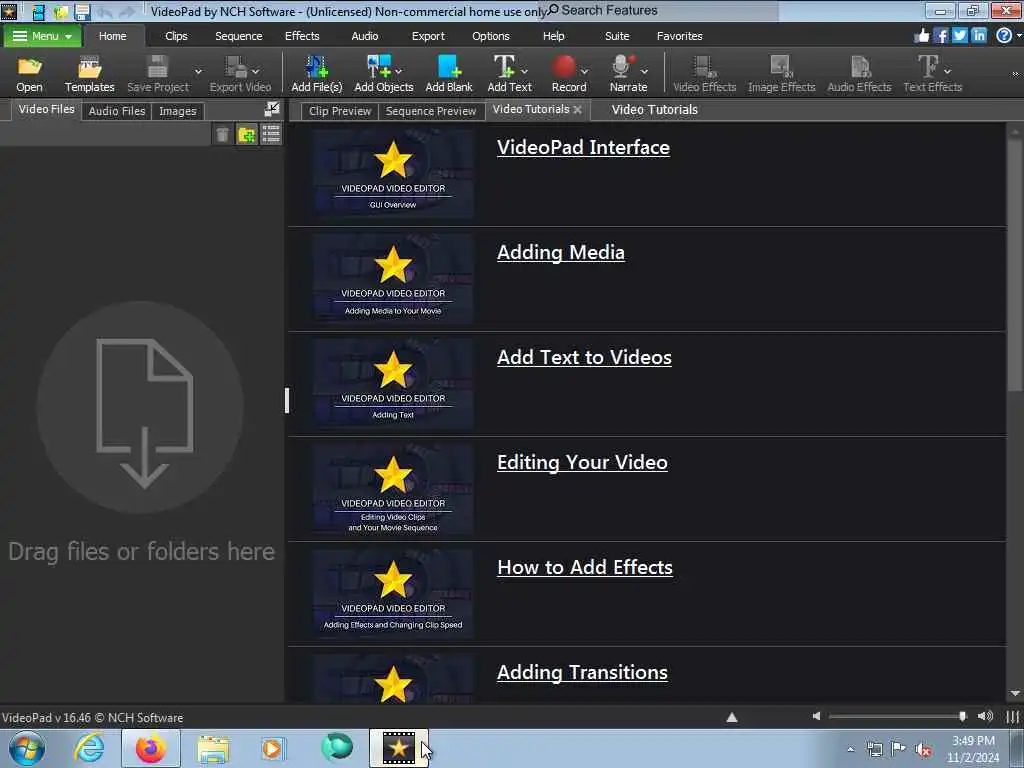
Task: Open the Clips ribbon tab
Action: coord(176,36)
